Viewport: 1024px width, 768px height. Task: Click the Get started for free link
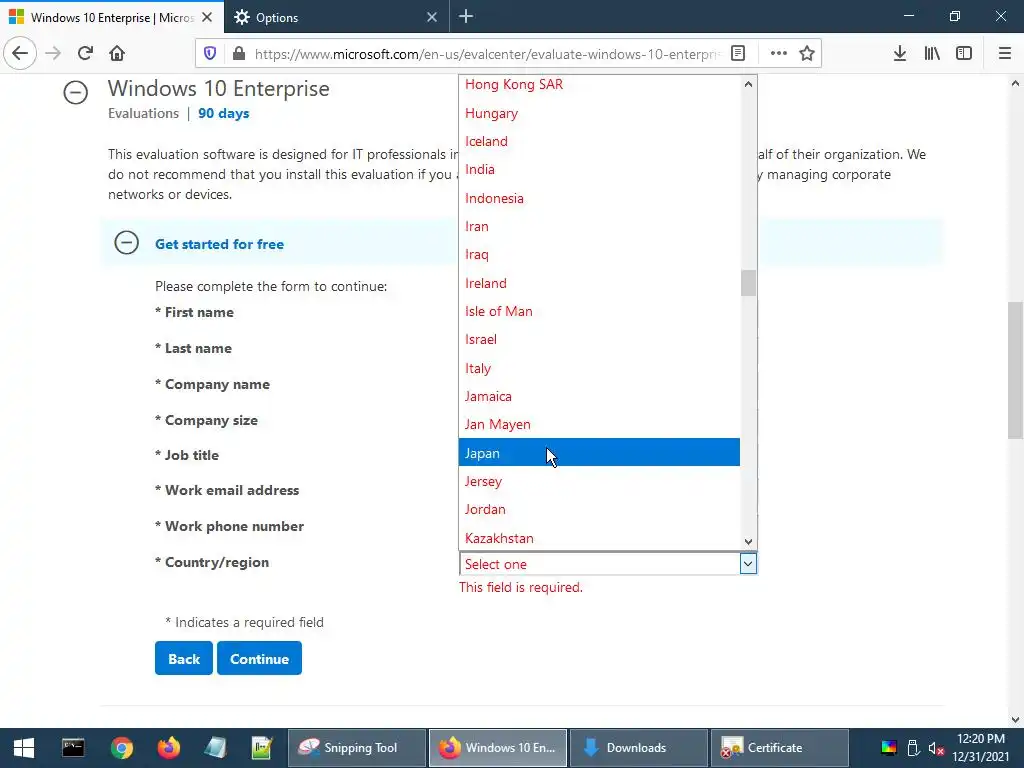coord(219,244)
